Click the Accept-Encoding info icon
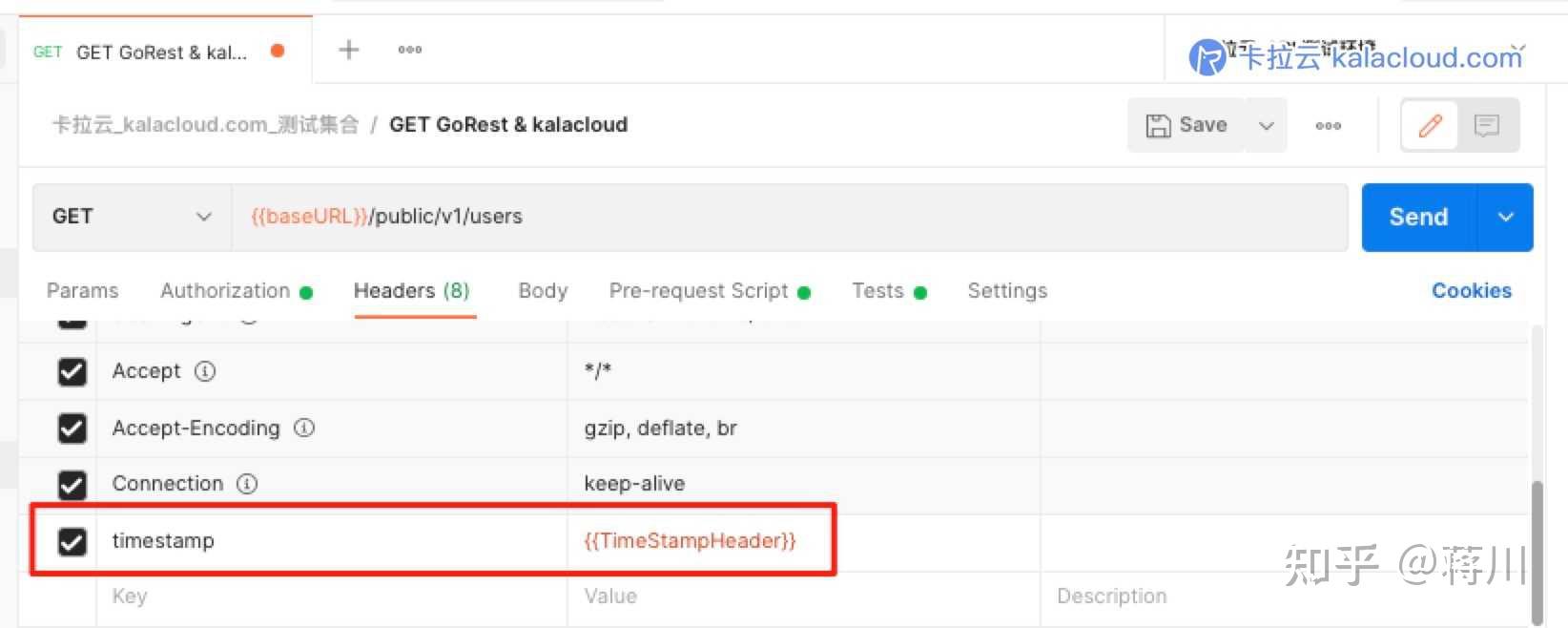Viewport: 1568px width, 628px height. point(304,429)
